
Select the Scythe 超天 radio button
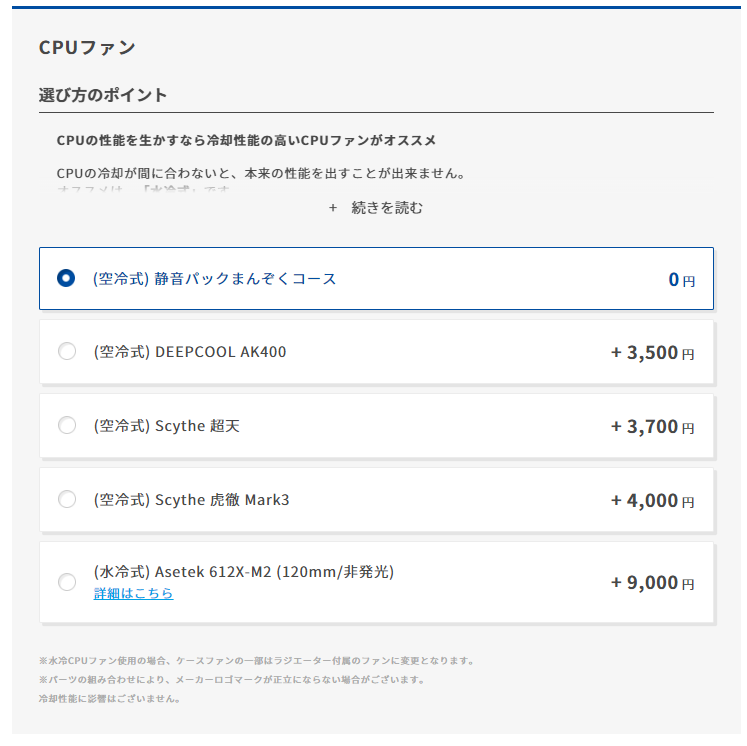[67, 426]
